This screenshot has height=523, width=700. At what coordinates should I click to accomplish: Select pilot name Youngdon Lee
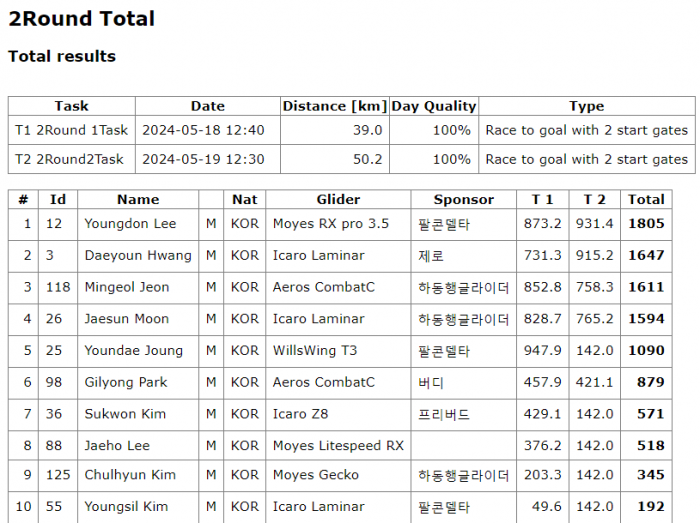[x=130, y=224]
